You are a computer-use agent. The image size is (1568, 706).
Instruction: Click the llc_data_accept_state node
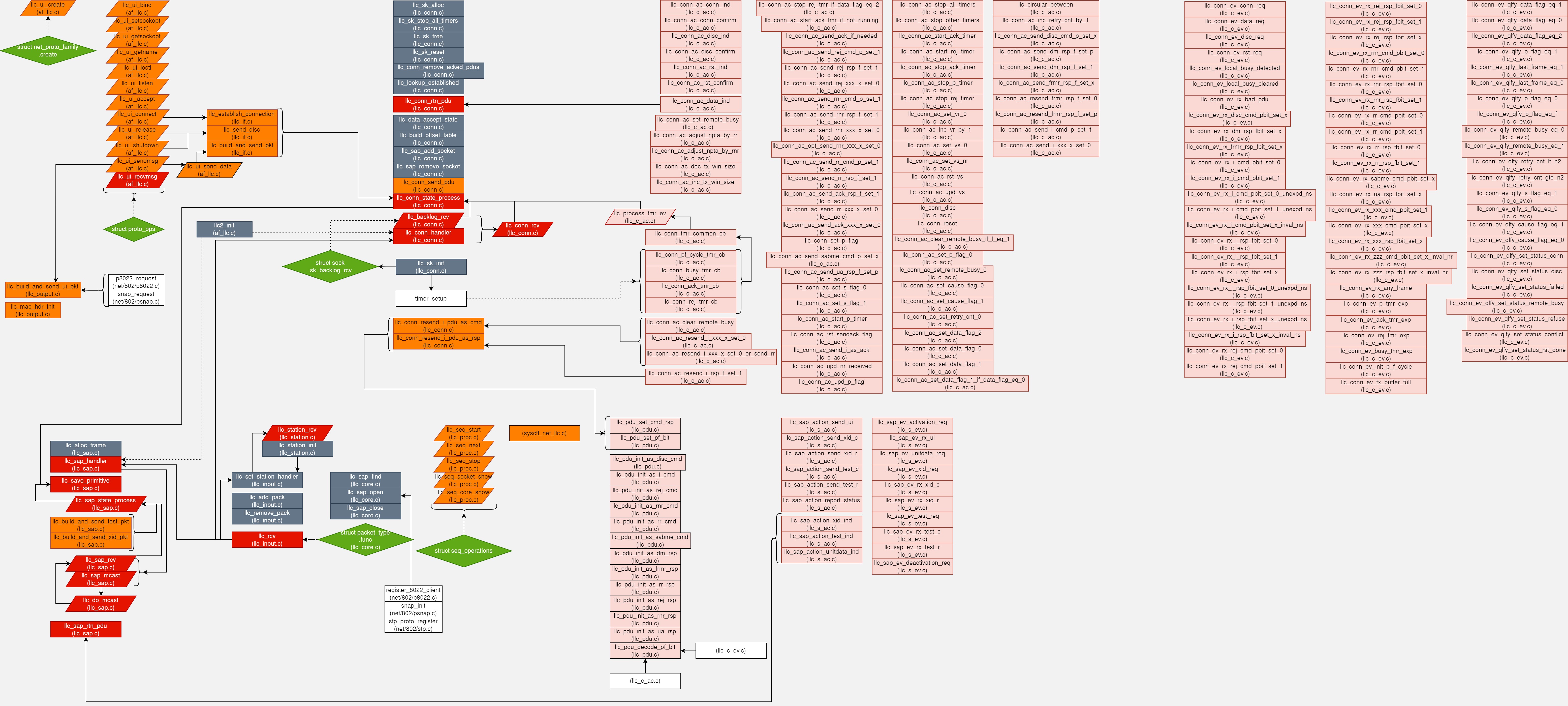tap(428, 123)
